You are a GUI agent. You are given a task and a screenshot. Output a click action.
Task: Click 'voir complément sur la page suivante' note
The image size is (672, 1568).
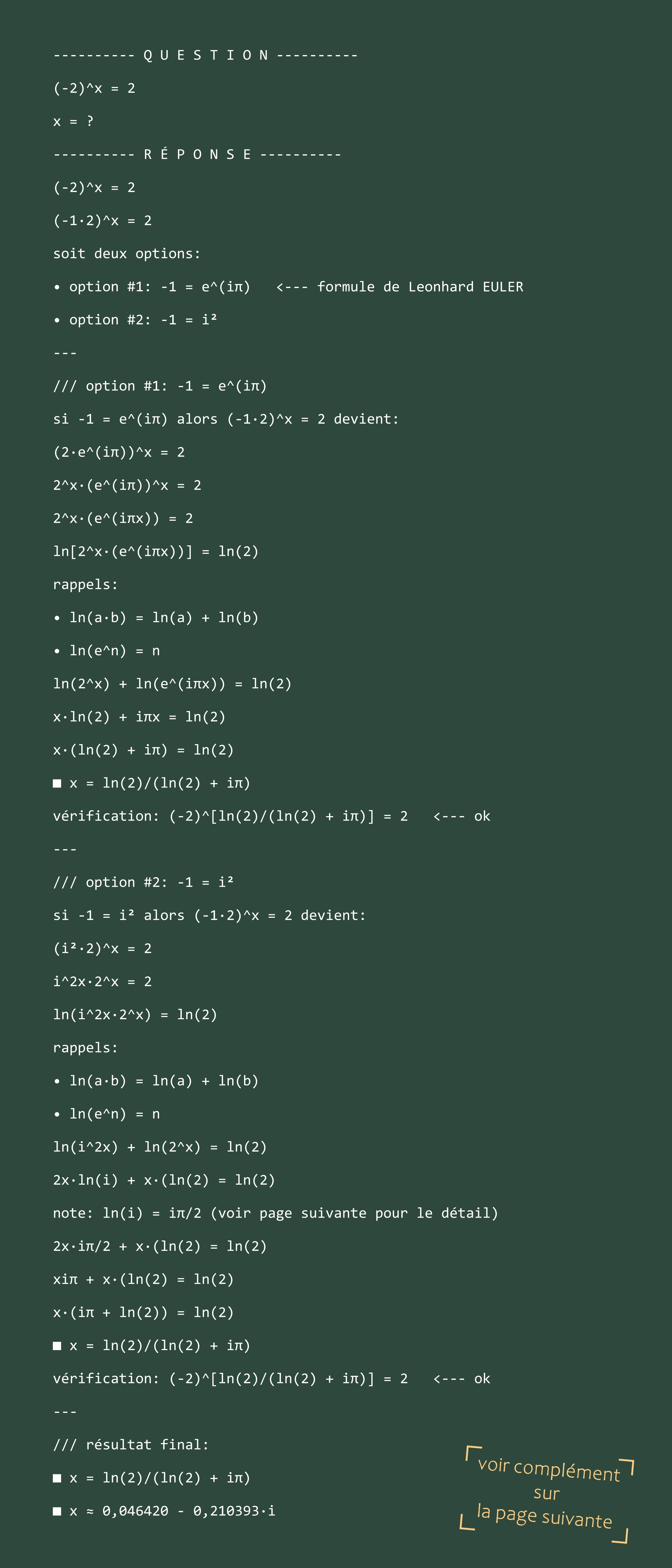(x=547, y=1494)
